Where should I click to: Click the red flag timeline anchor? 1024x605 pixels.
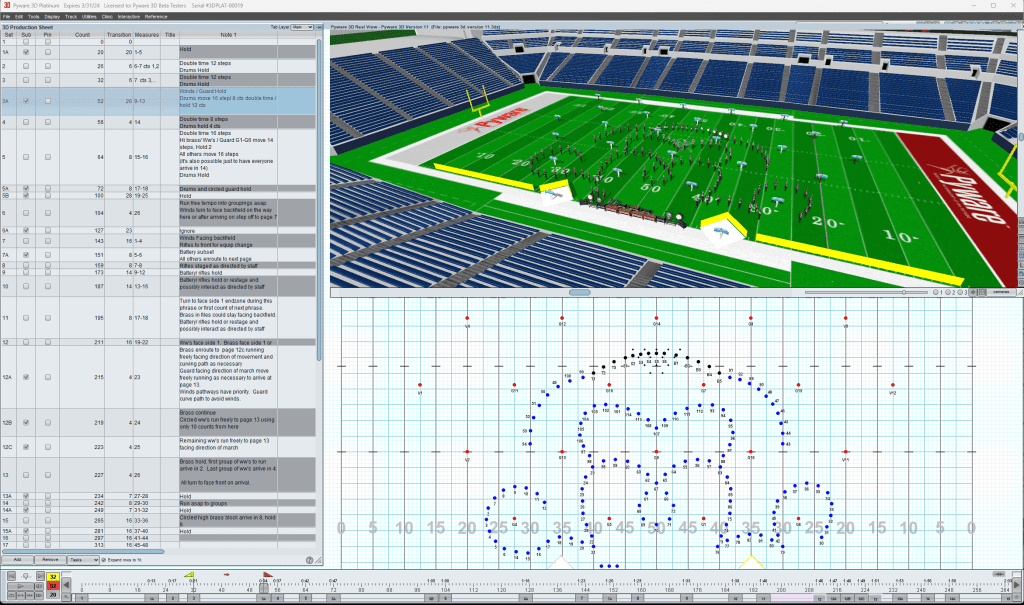point(227,574)
